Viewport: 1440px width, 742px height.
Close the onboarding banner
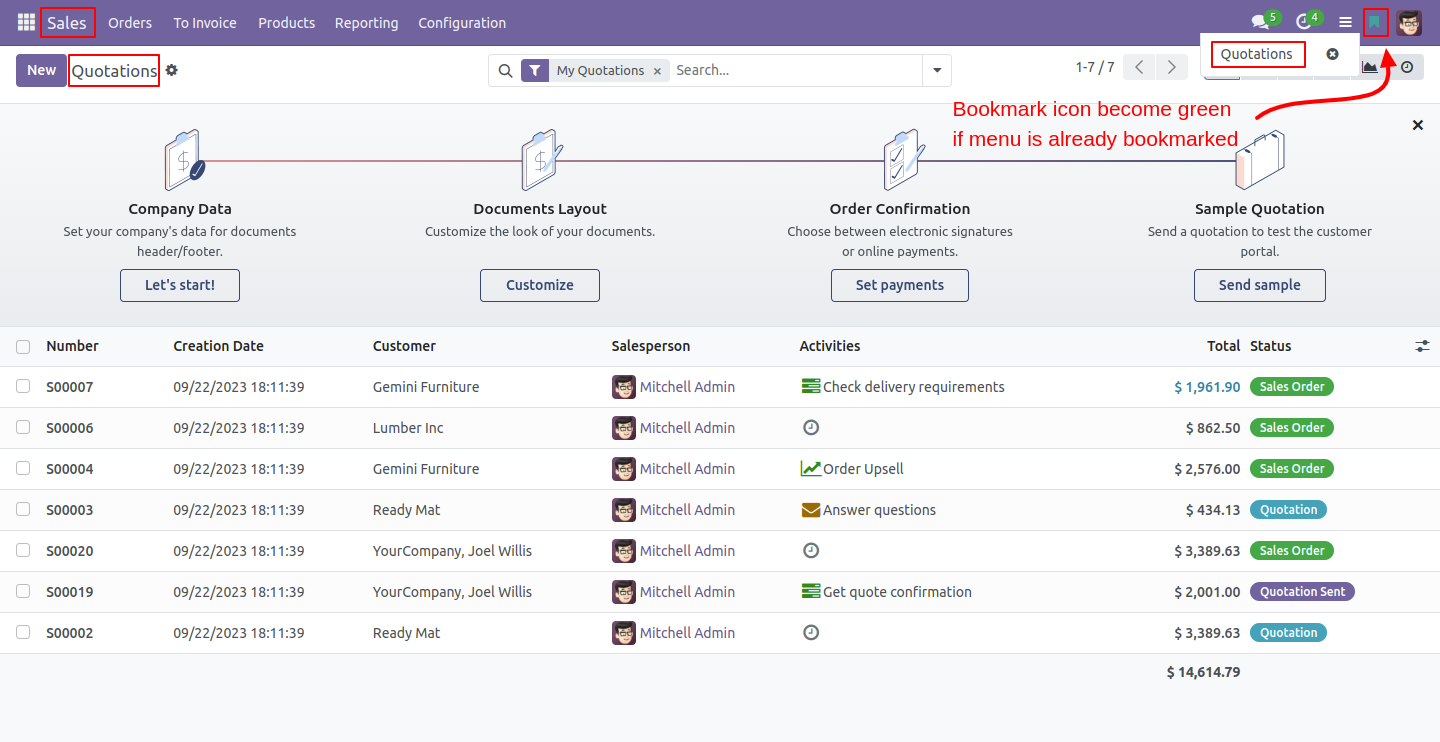coord(1417,125)
